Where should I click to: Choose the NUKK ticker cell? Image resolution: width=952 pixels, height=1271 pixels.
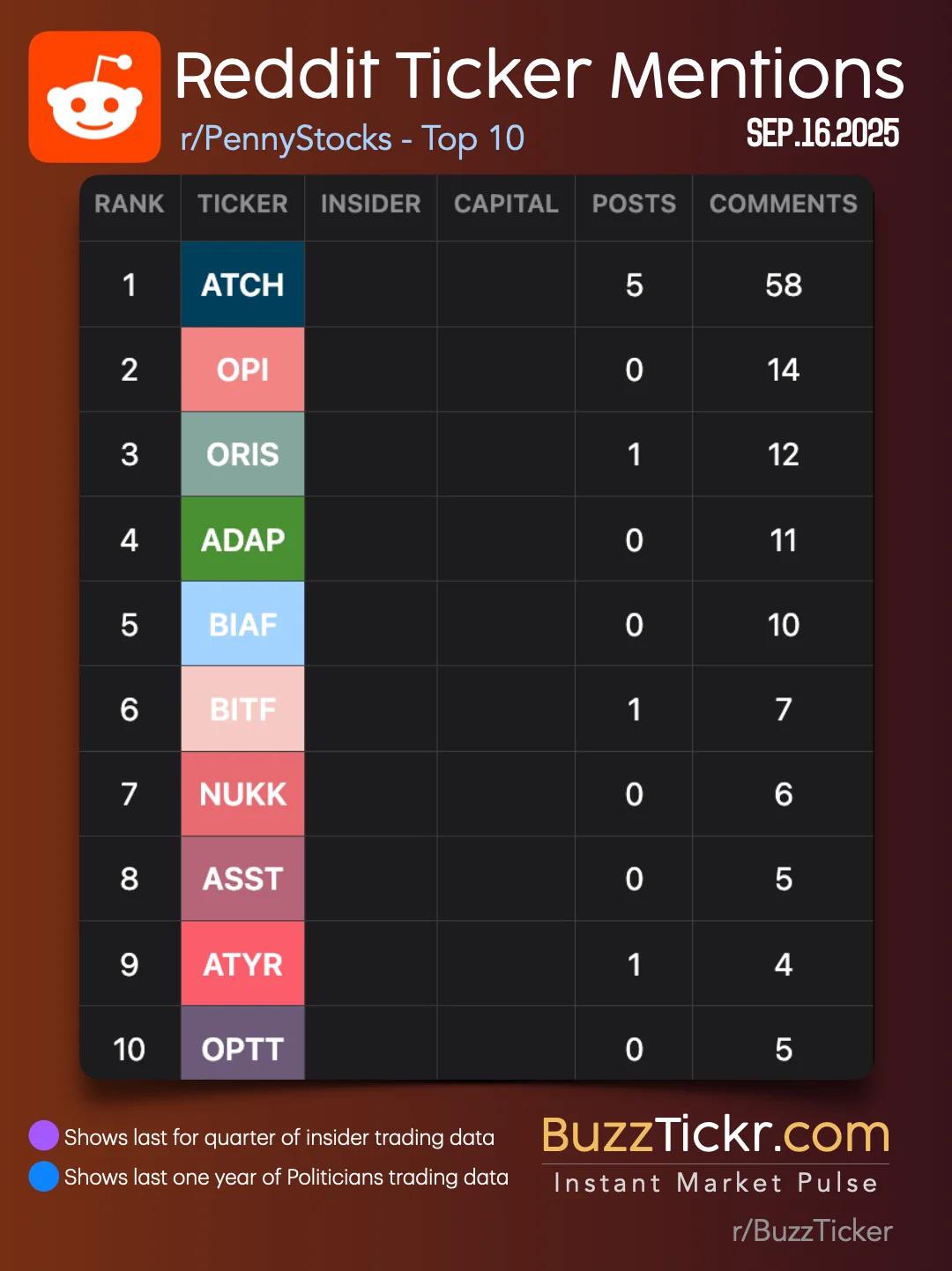[x=242, y=794]
